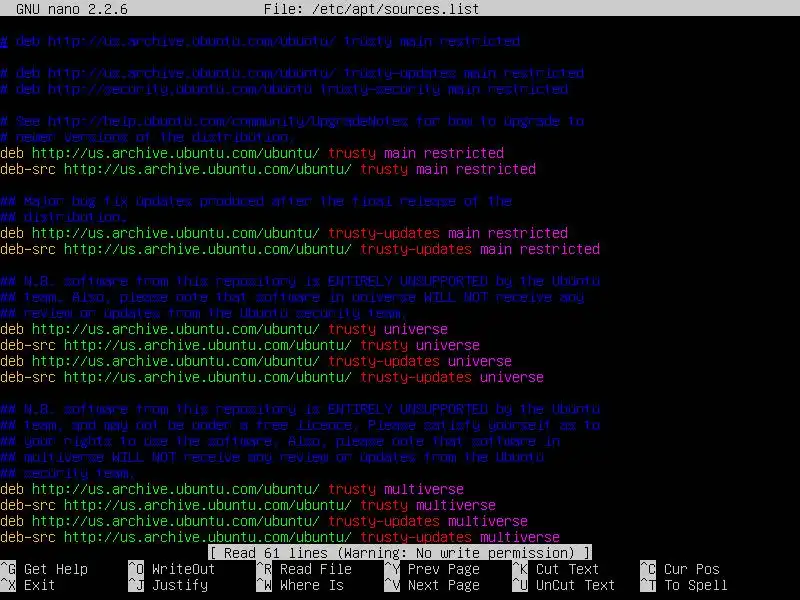Click the 'multiverse WILL NOT receive any review' comment
800x600 pixels.
[x=272, y=457]
